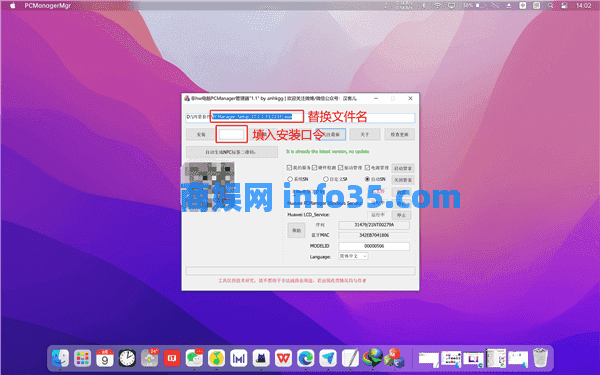The width and height of the screenshot is (600, 375).
Task: Toggle the 电源管理 checkbox
Action: coord(367,168)
